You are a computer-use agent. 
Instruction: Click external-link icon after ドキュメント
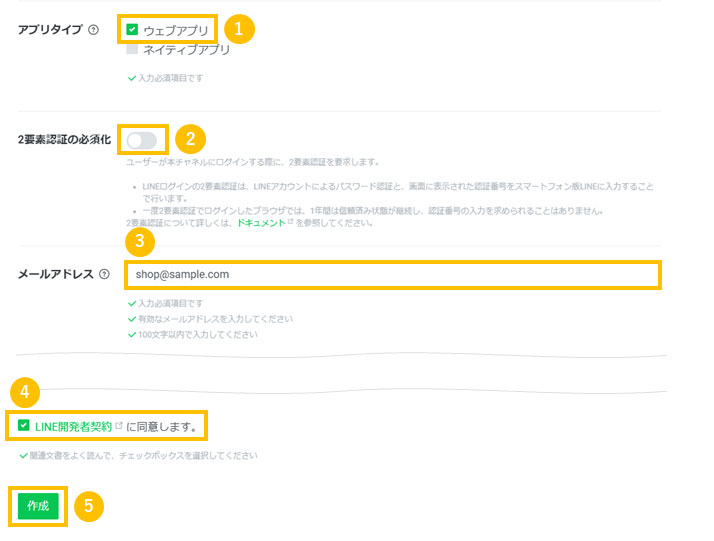tap(290, 223)
